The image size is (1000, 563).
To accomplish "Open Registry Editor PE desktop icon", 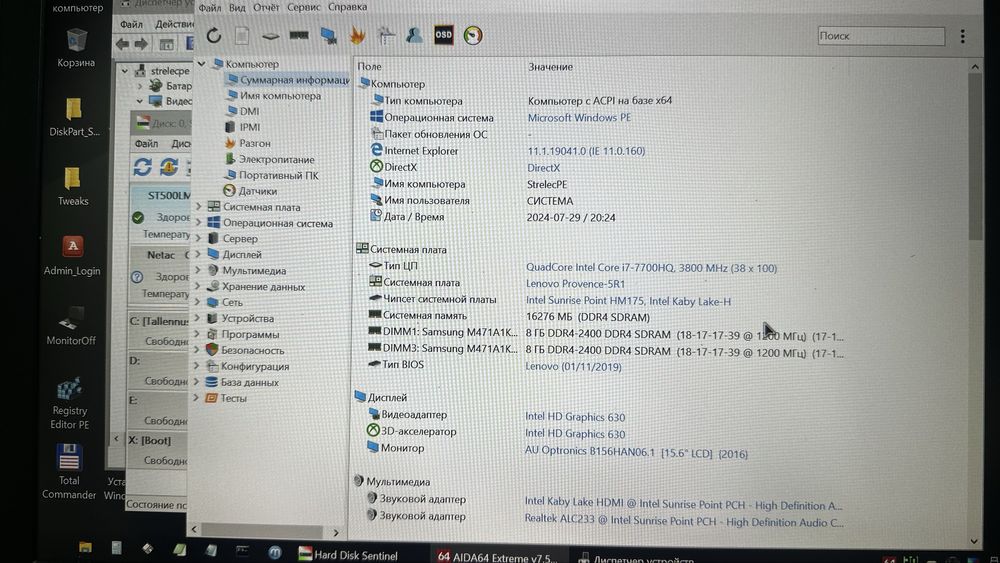I will [x=70, y=403].
